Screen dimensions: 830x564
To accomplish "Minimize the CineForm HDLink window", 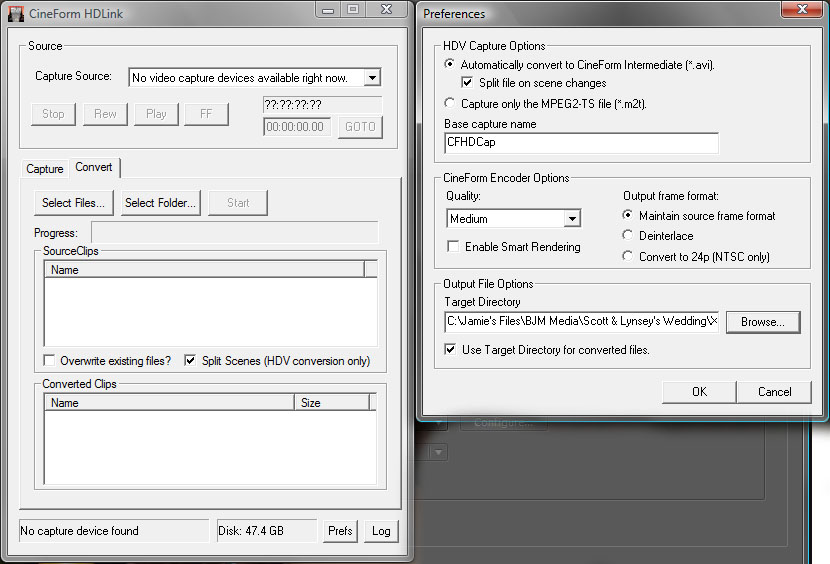I will point(328,10).
